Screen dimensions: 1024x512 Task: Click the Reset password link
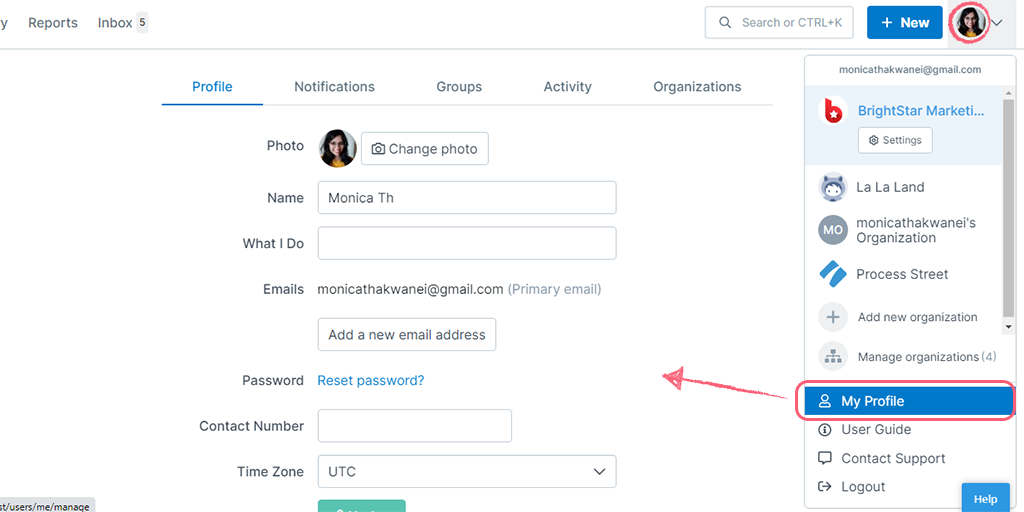(x=371, y=381)
